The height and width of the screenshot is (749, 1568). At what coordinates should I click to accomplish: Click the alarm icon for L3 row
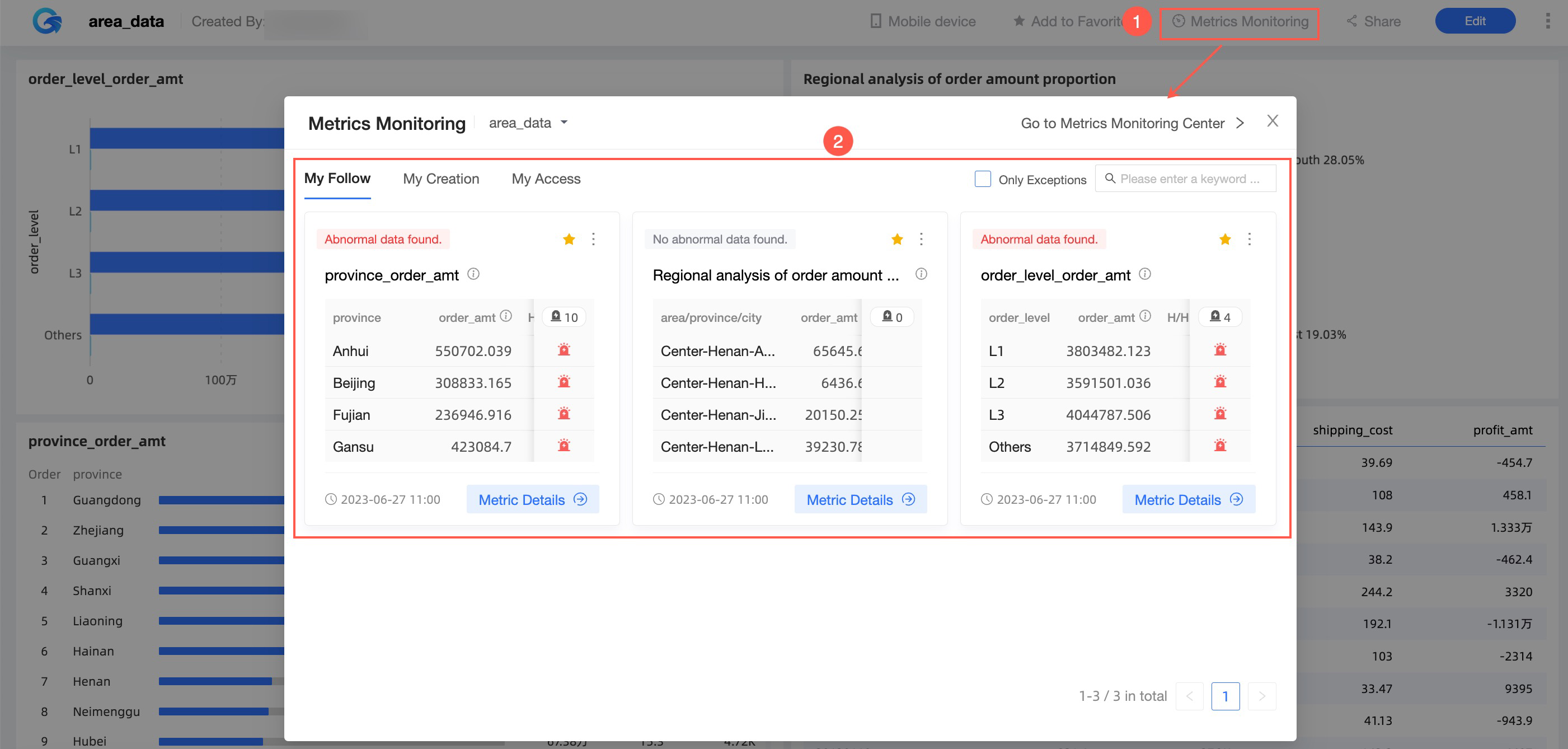coord(1220,414)
